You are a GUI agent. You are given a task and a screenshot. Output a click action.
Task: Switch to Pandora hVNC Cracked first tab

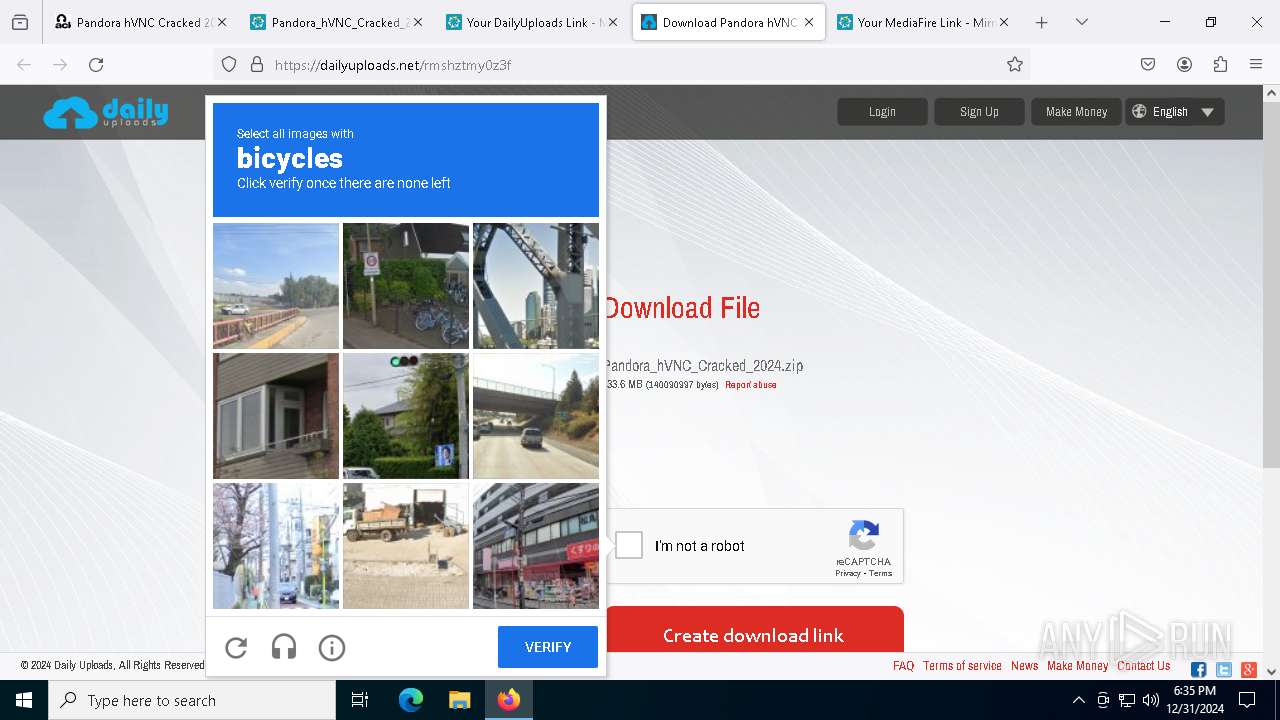(x=138, y=22)
